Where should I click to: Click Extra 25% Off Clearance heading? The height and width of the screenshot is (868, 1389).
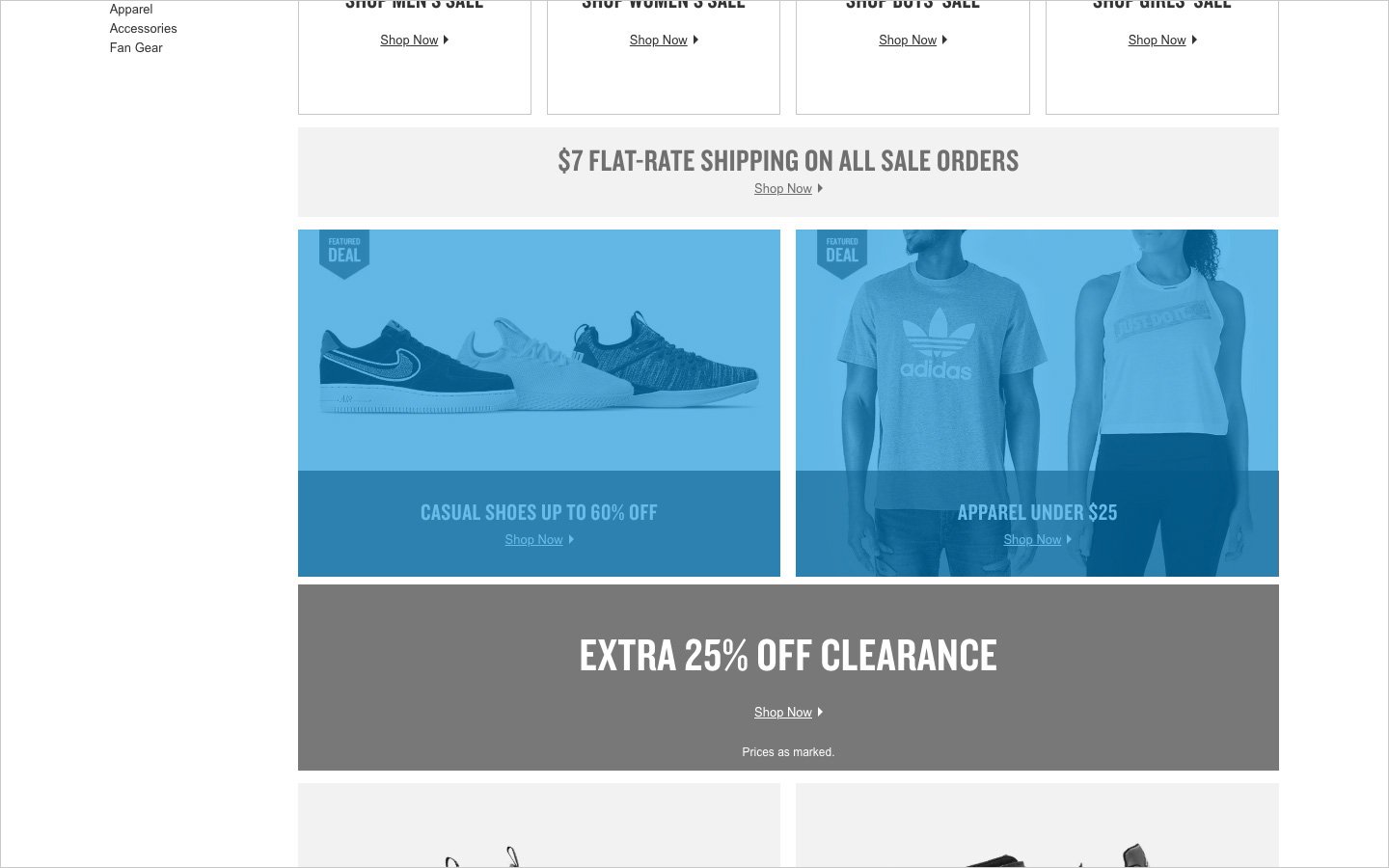[x=788, y=656]
